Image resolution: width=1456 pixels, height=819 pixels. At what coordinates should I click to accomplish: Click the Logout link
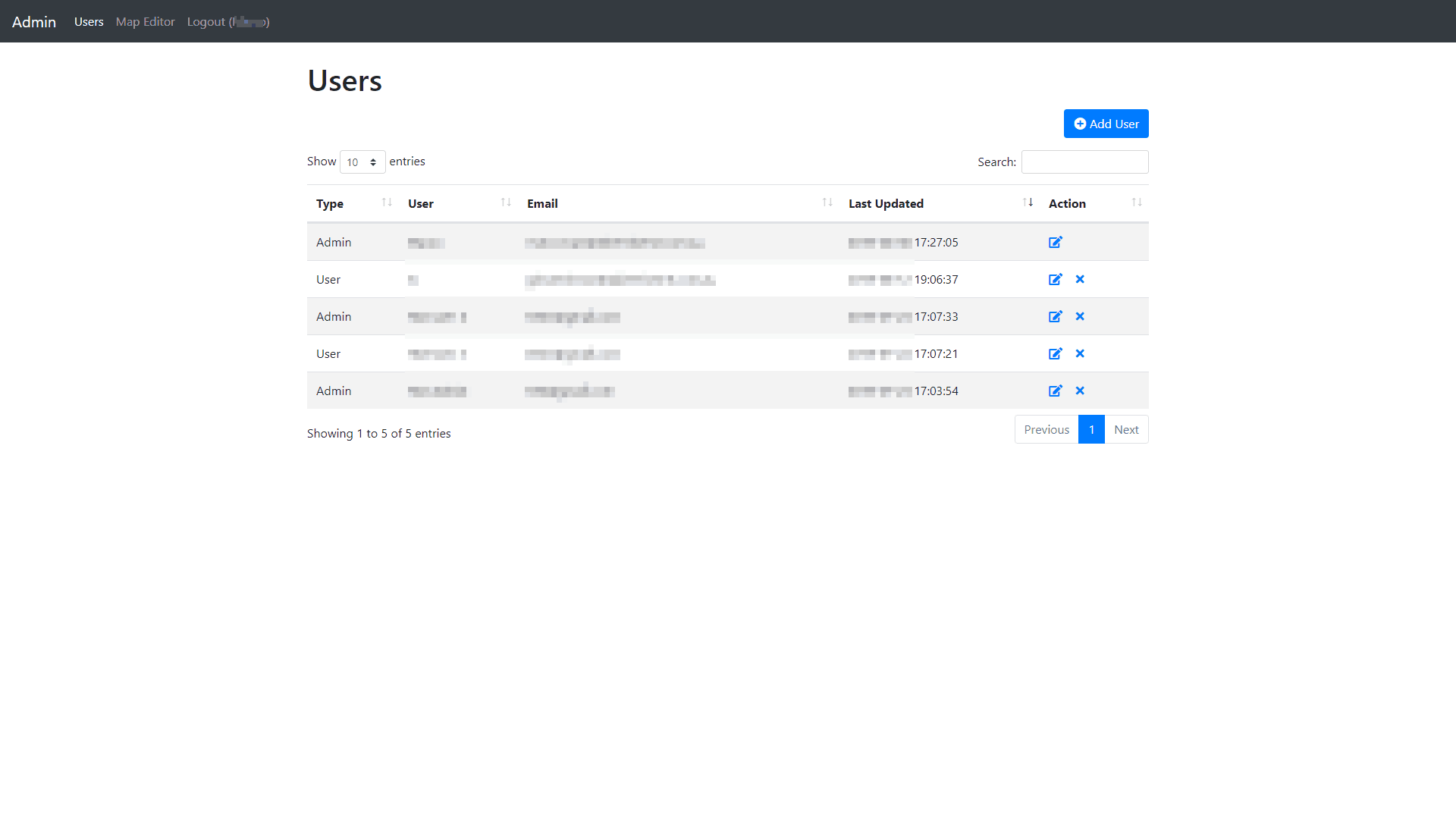[x=227, y=22]
